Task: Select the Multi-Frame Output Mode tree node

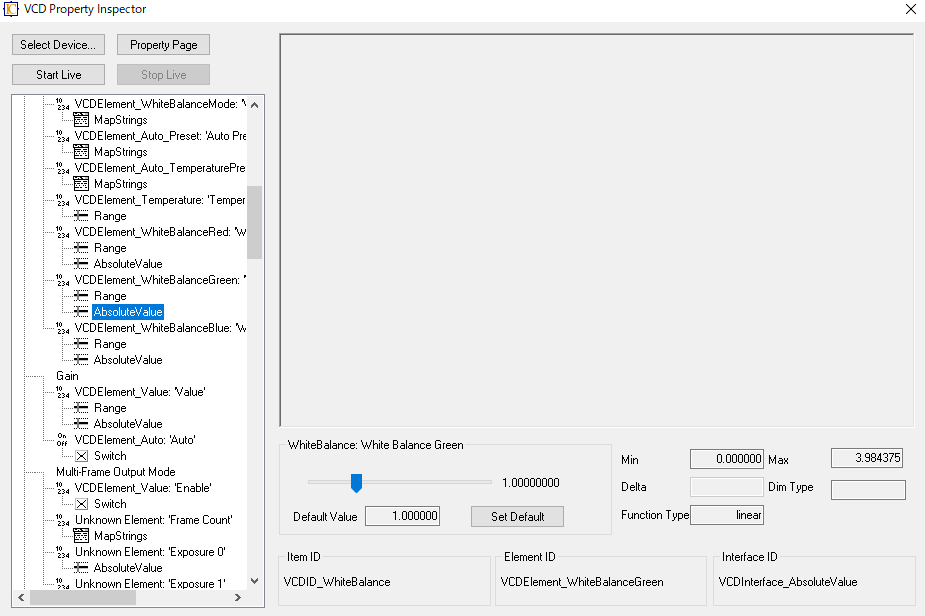Action: pos(116,472)
